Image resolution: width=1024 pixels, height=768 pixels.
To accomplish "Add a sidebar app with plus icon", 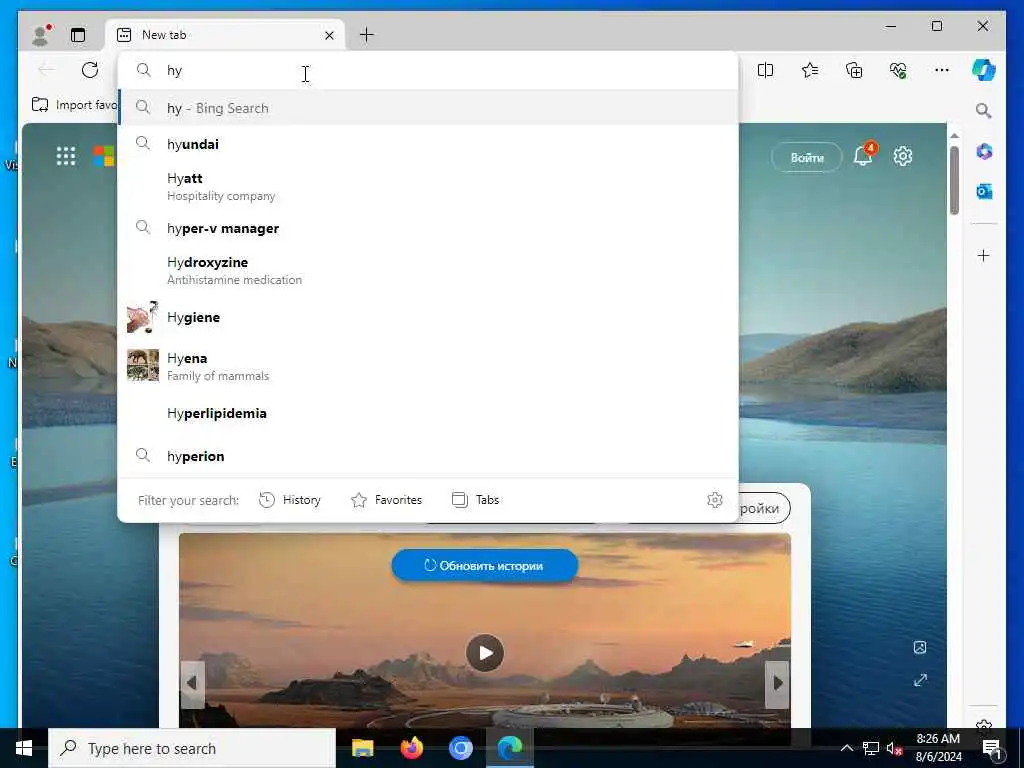I will point(984,255).
